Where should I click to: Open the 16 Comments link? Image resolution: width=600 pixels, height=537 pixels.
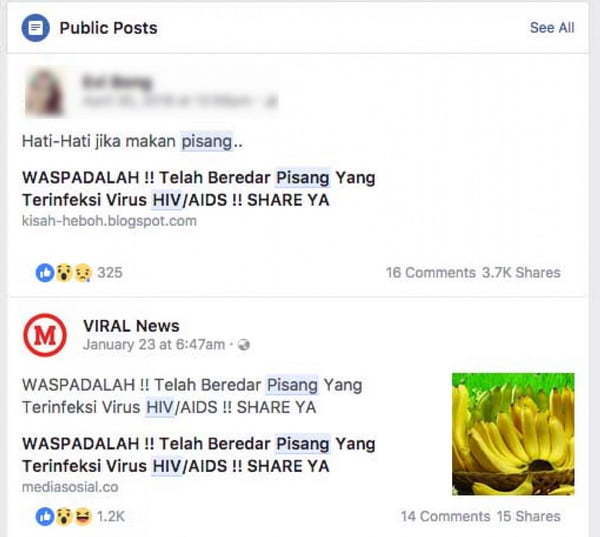coord(430,273)
